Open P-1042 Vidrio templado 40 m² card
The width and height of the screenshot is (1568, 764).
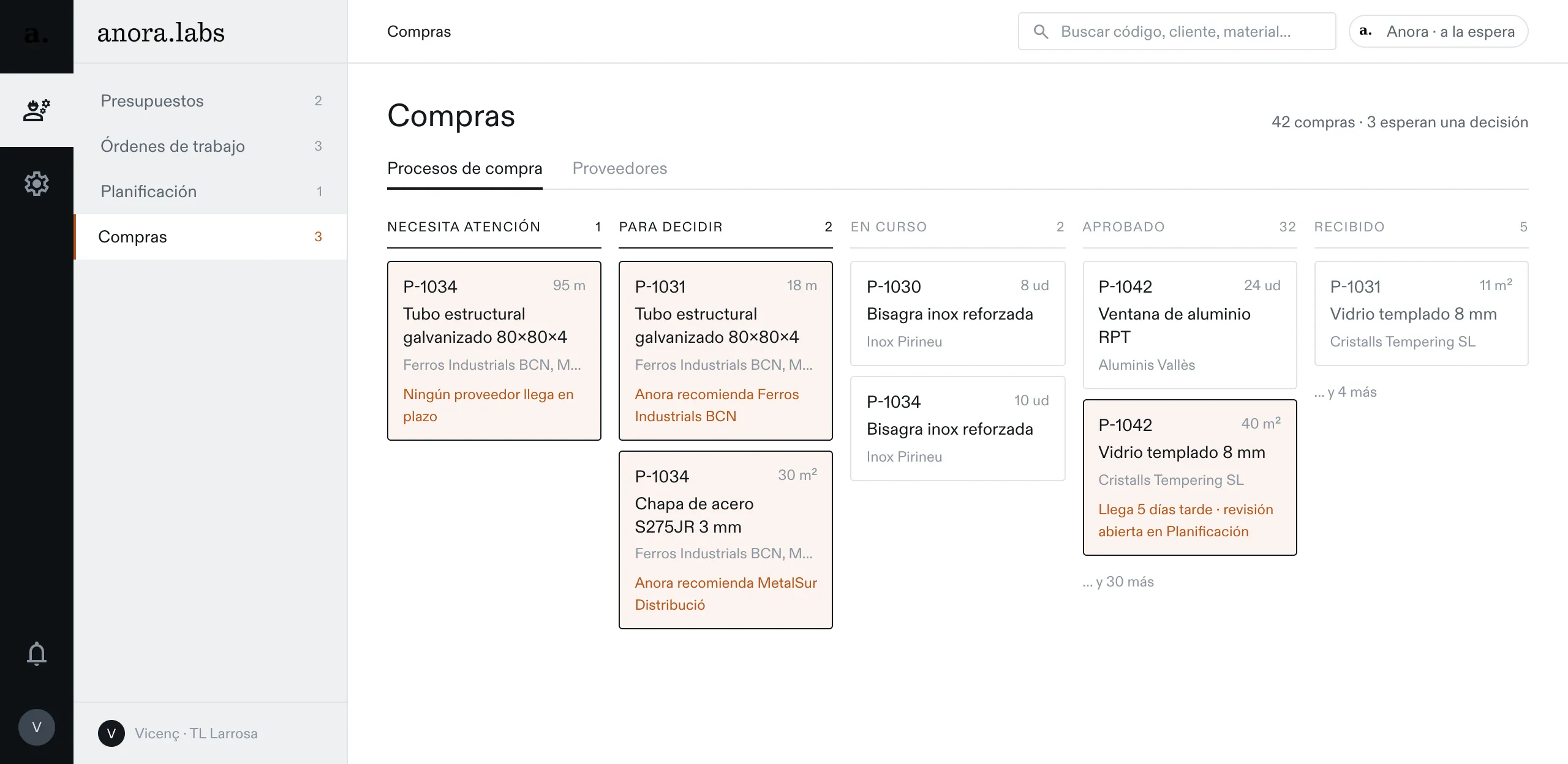coord(1189,478)
